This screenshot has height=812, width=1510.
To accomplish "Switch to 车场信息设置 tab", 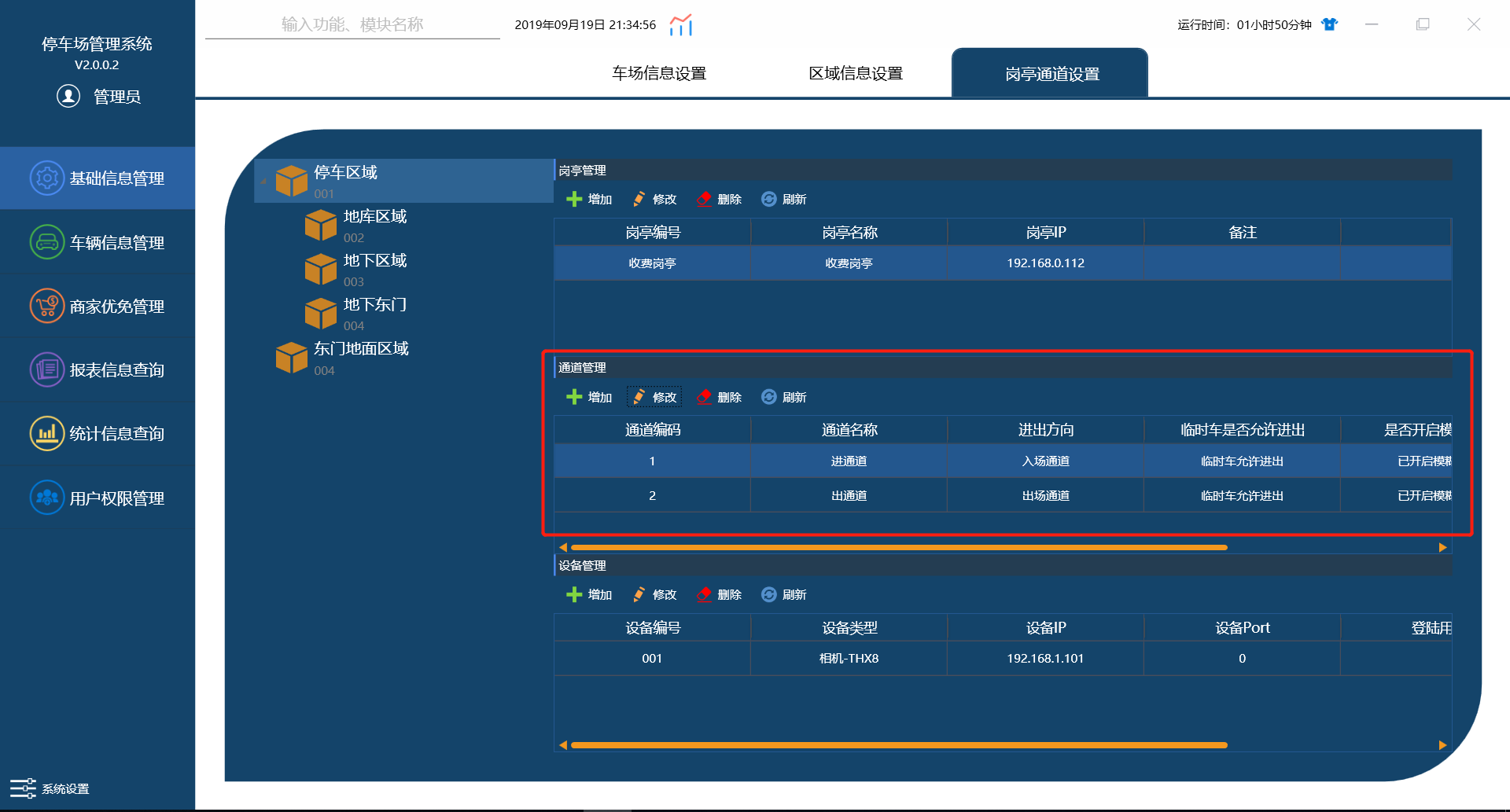I will tap(659, 73).
